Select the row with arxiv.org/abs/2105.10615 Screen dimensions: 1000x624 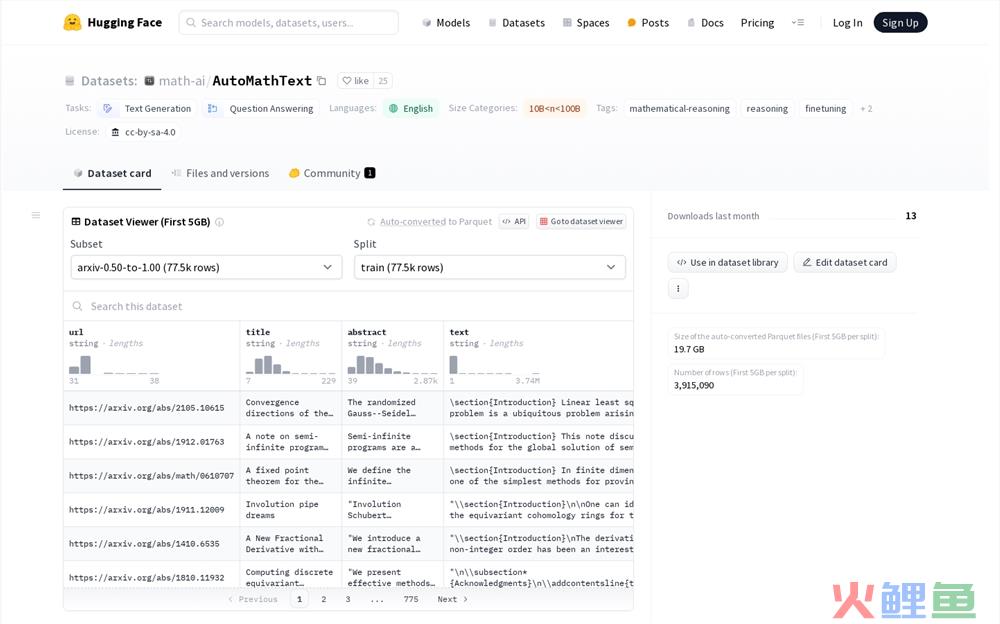click(x=348, y=408)
